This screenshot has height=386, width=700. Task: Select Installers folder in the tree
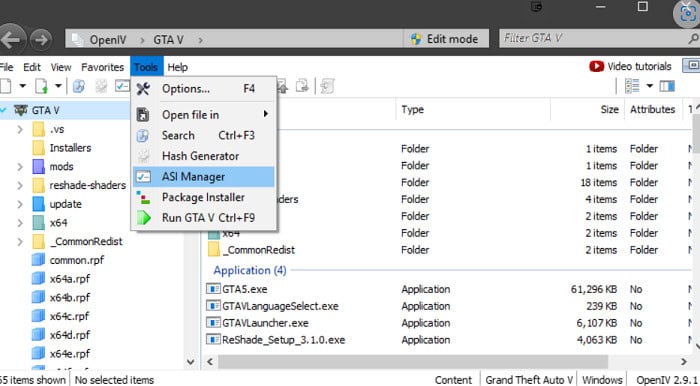(x=70, y=148)
